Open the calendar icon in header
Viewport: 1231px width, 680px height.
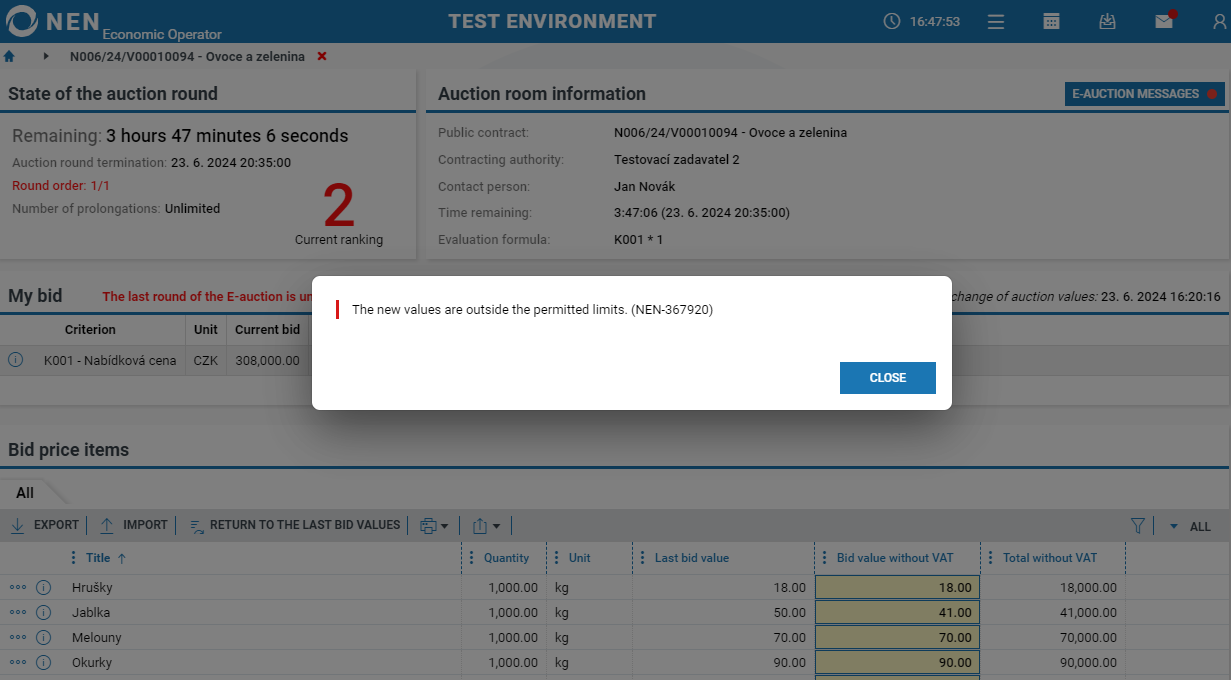click(x=1051, y=21)
